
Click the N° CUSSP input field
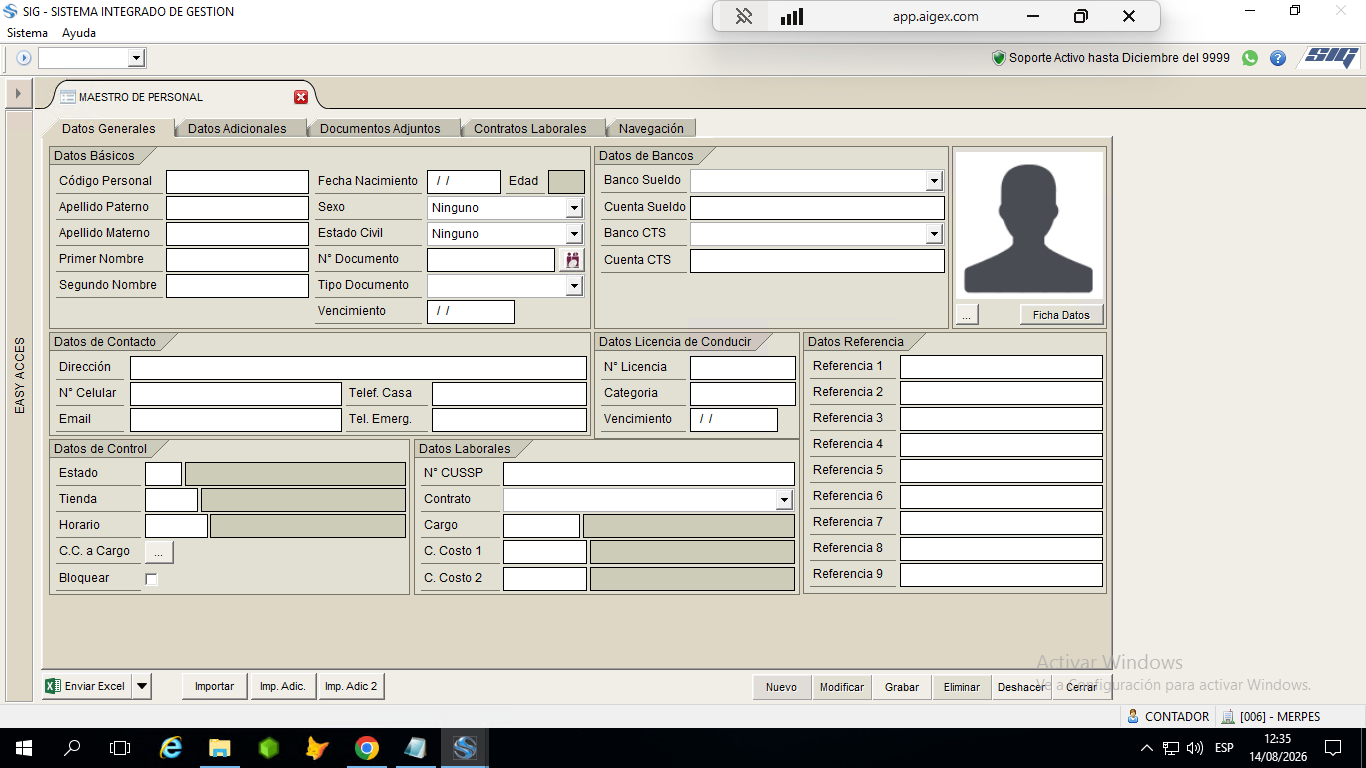(649, 474)
